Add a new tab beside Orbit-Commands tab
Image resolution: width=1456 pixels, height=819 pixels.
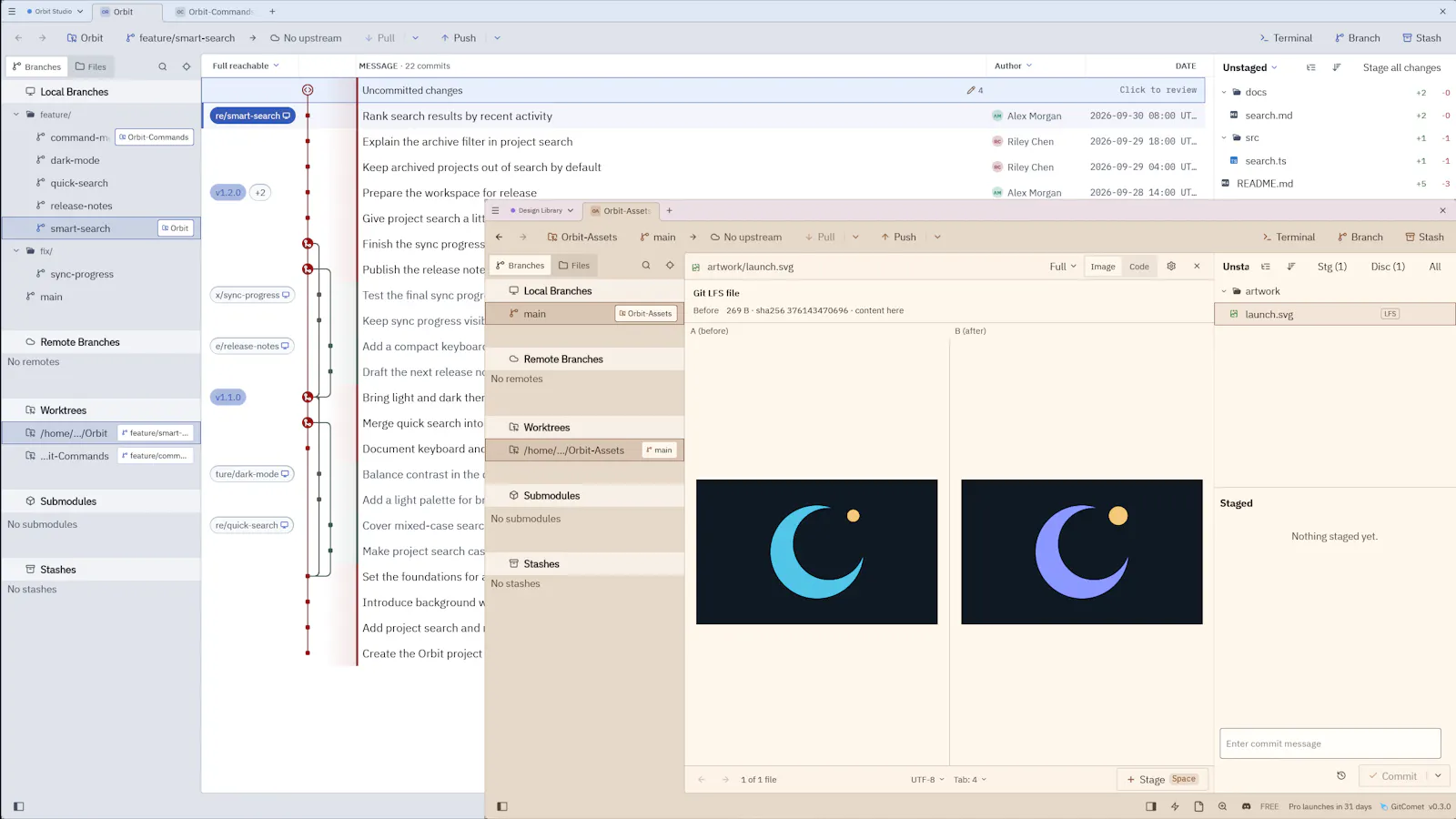click(x=272, y=12)
